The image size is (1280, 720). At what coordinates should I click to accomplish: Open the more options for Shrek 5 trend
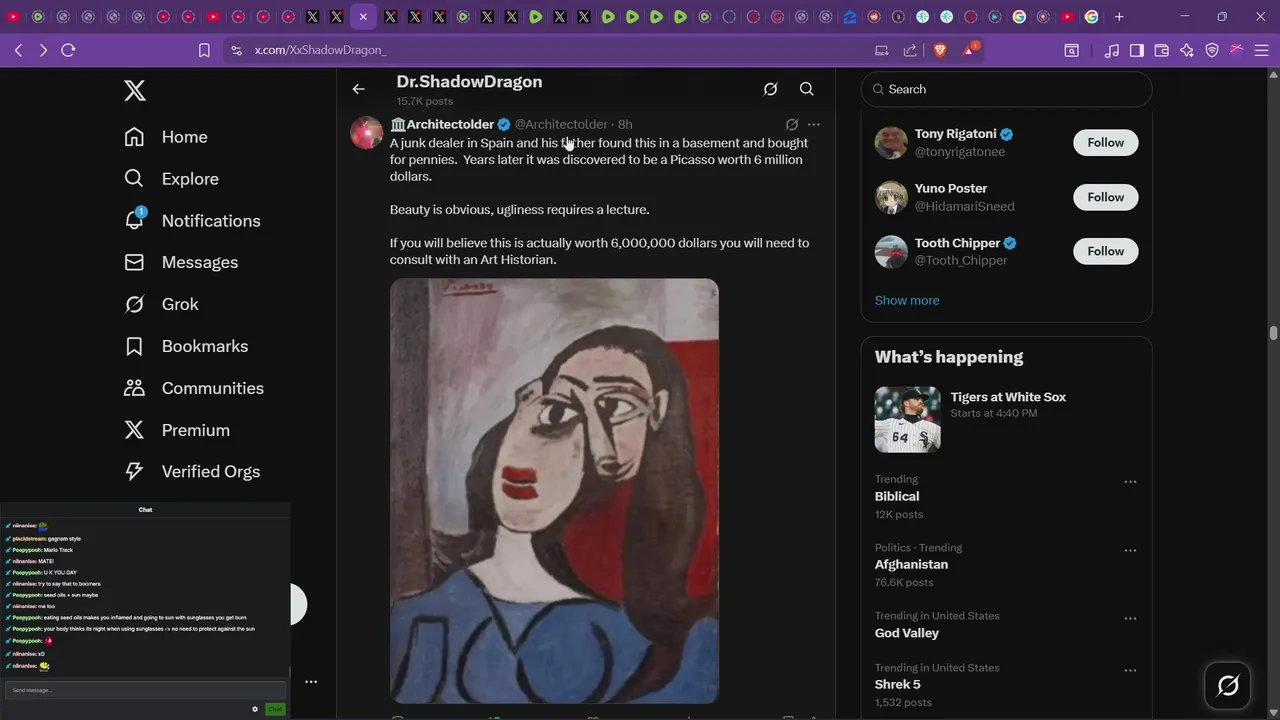1130,671
